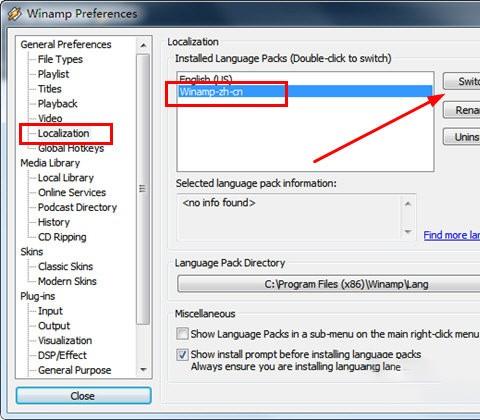
Task: Open Classic Skins page
Action: tap(65, 267)
